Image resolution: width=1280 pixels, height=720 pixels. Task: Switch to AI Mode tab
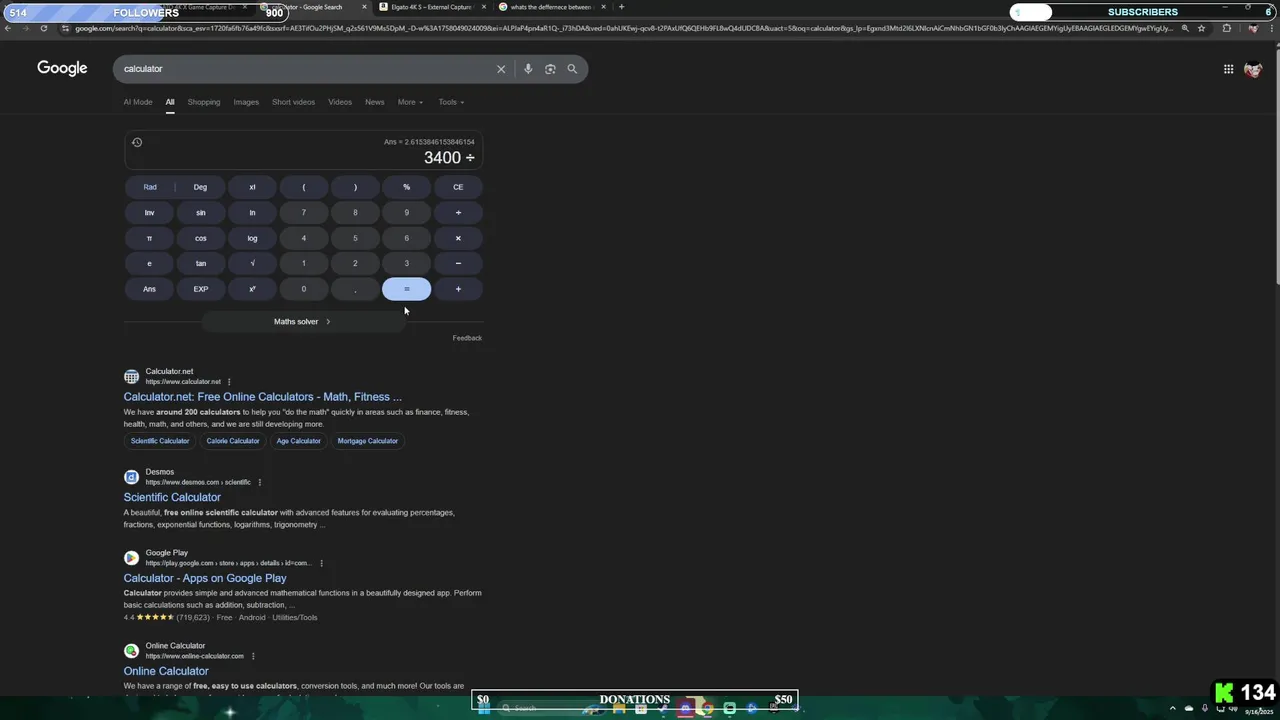point(138,102)
